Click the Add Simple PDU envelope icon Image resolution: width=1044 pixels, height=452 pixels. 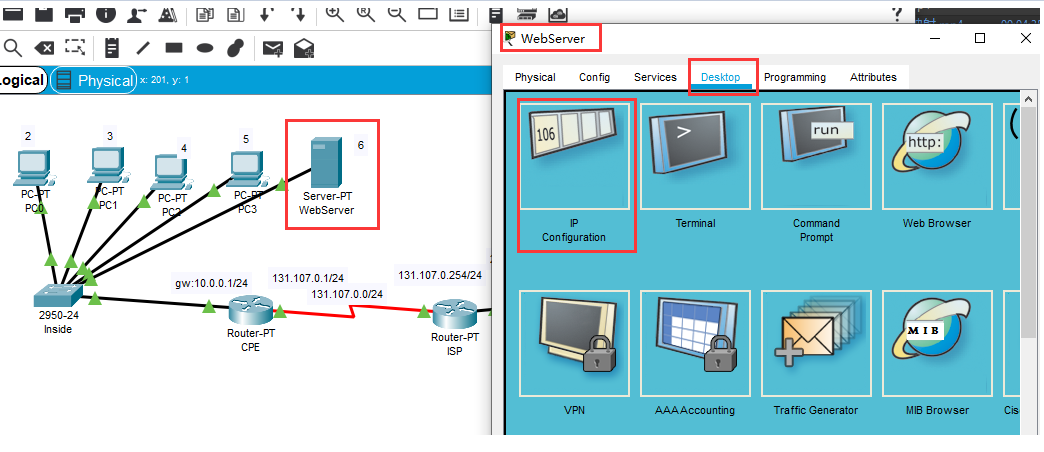click(272, 47)
